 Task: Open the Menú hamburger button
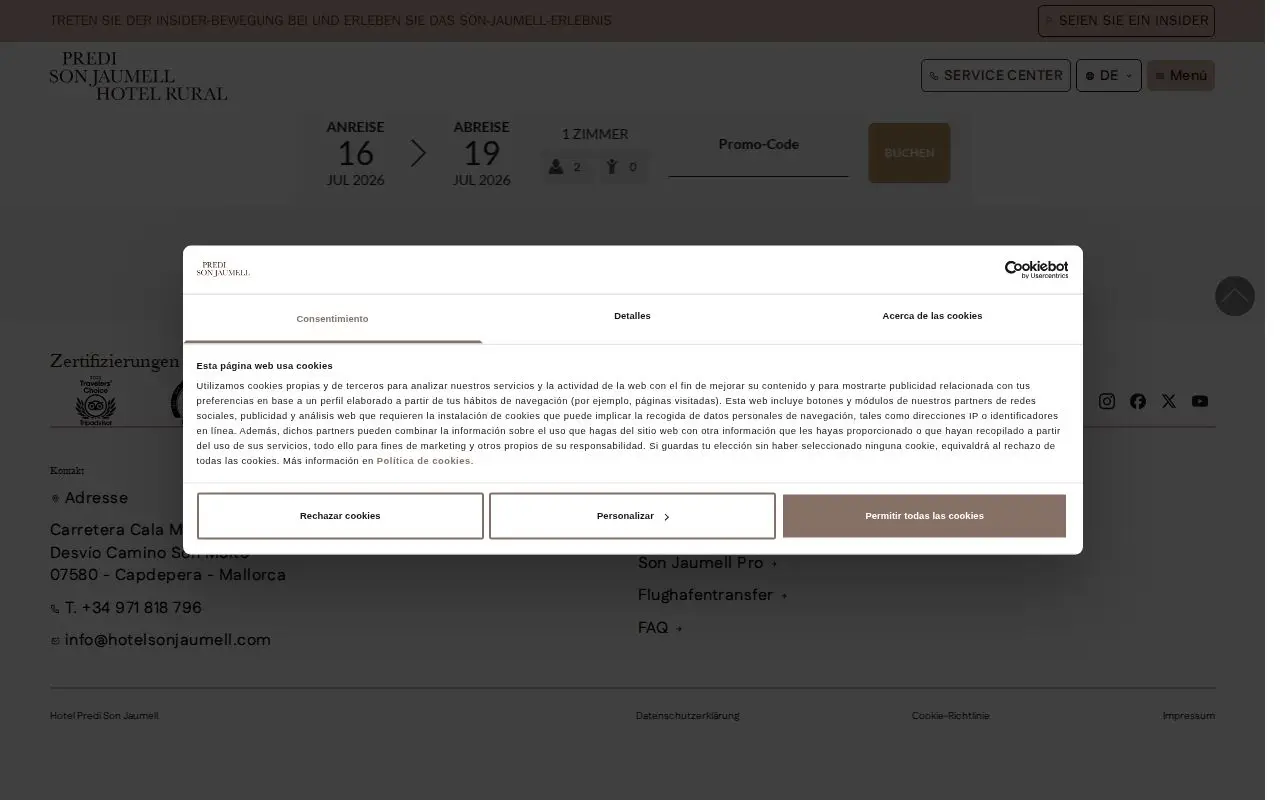1180,76
